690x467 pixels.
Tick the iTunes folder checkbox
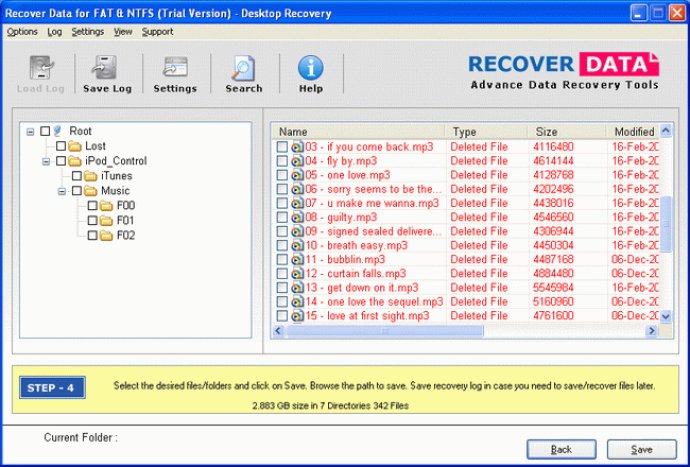click(x=77, y=176)
